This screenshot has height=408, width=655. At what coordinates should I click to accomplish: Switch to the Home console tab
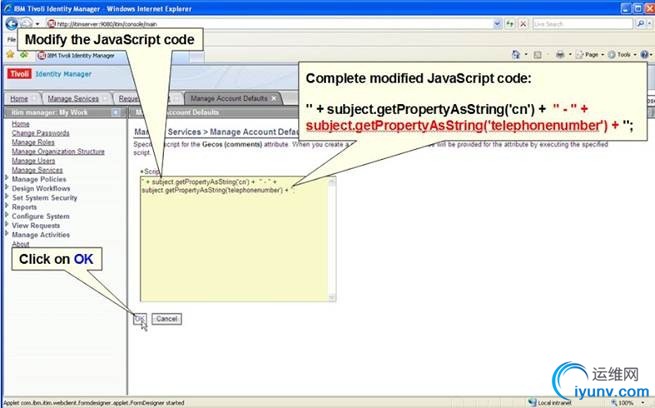click(19, 99)
